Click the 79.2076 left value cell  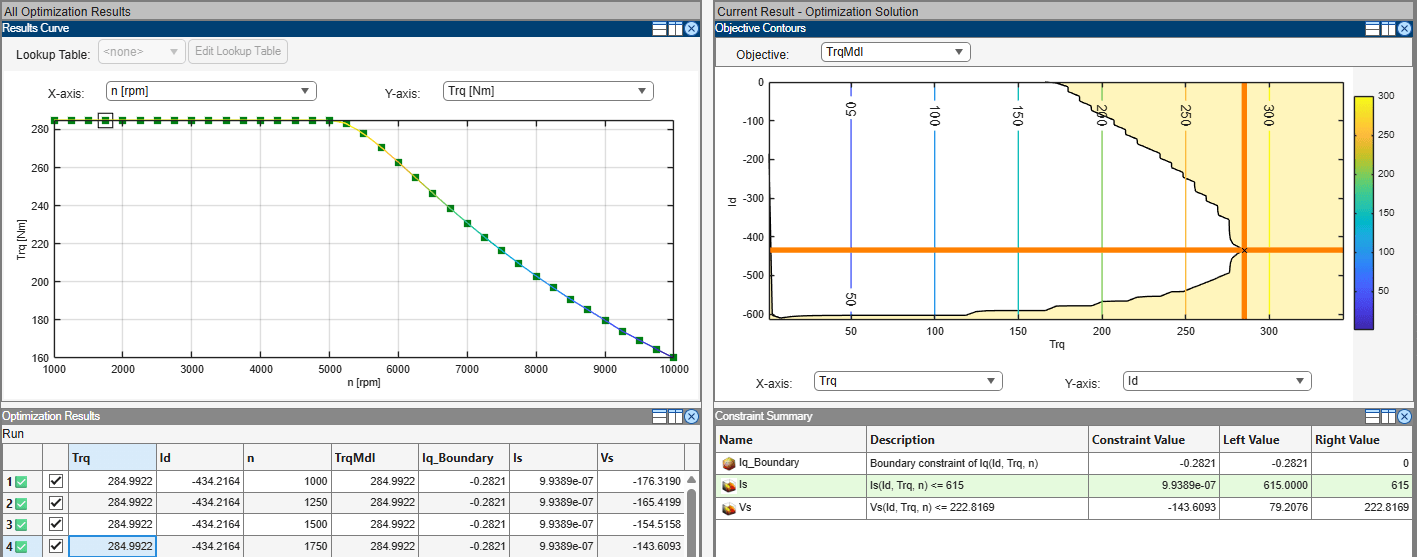pyautogui.click(x=1263, y=508)
